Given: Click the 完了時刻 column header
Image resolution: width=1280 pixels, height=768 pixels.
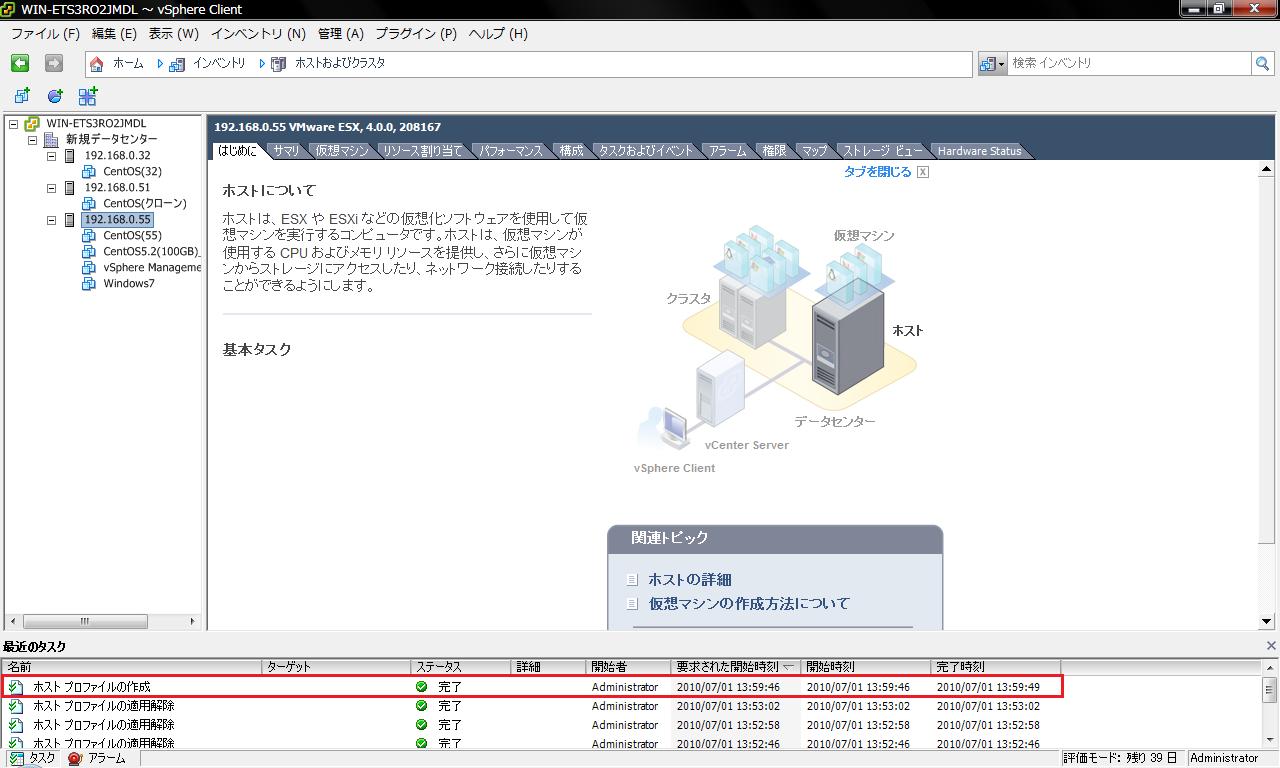Looking at the screenshot, I should 996,667.
